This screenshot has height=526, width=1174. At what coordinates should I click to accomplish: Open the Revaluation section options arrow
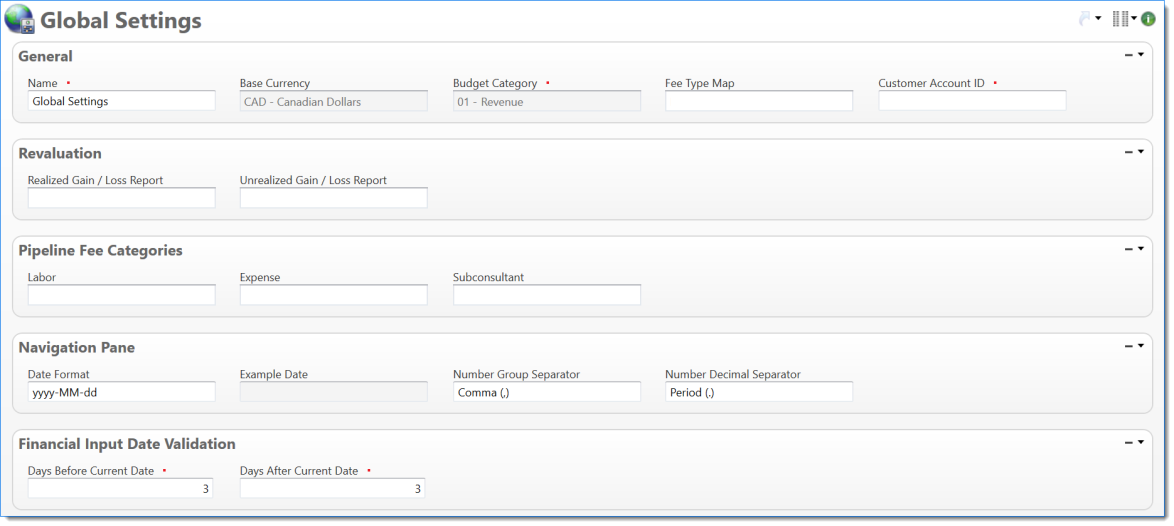[x=1141, y=153]
